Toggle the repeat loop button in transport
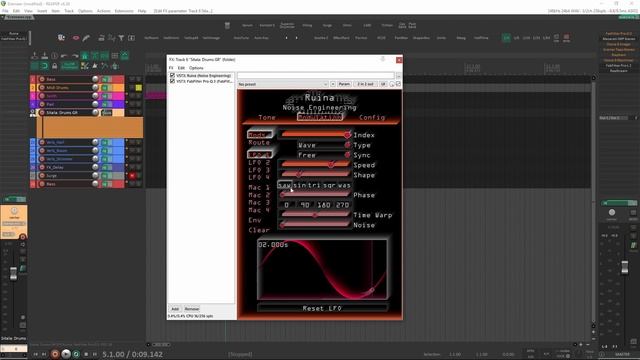The width and height of the screenshot is (640, 360). coord(76,354)
